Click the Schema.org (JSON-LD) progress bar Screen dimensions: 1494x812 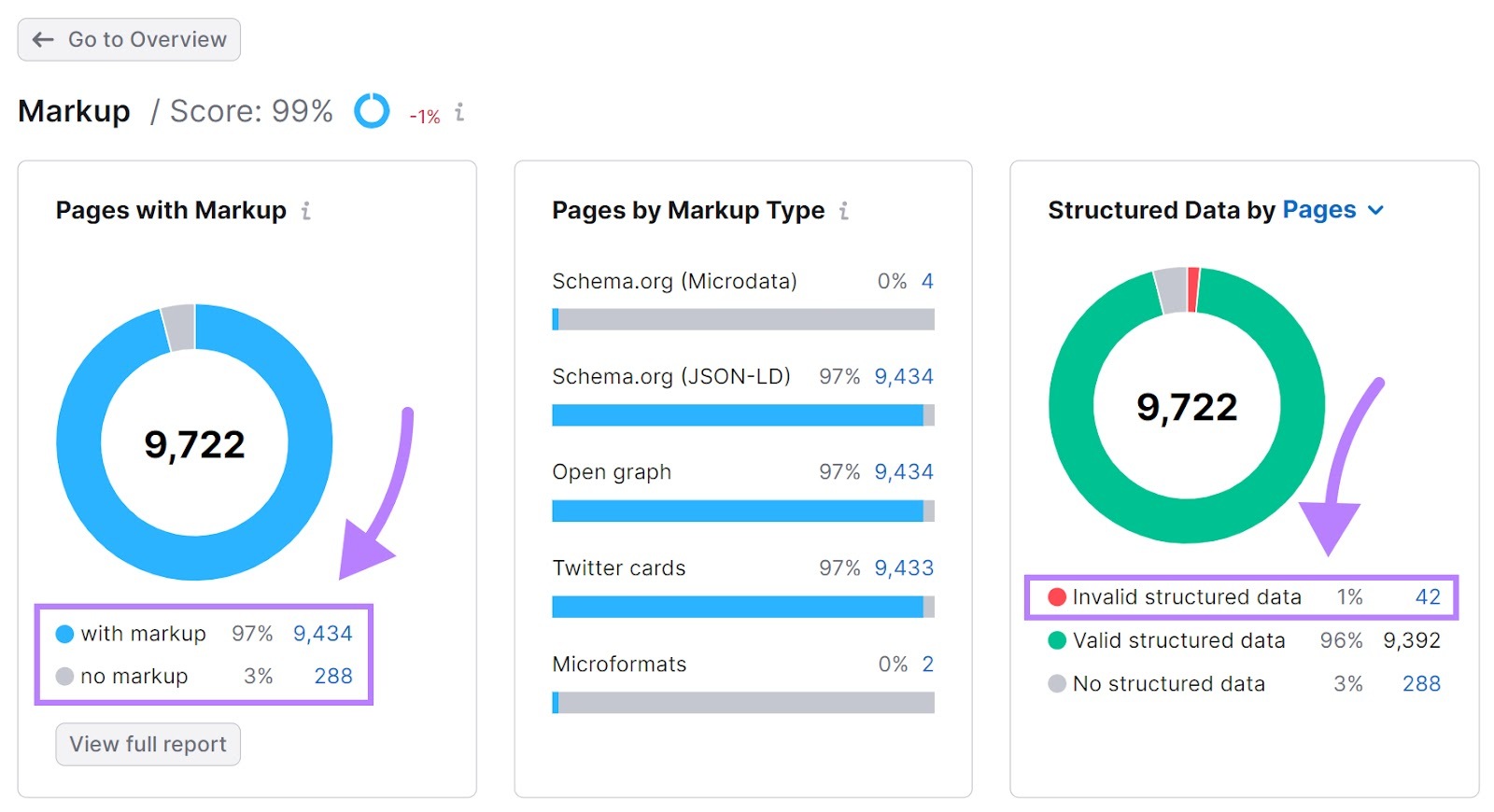[x=743, y=415]
